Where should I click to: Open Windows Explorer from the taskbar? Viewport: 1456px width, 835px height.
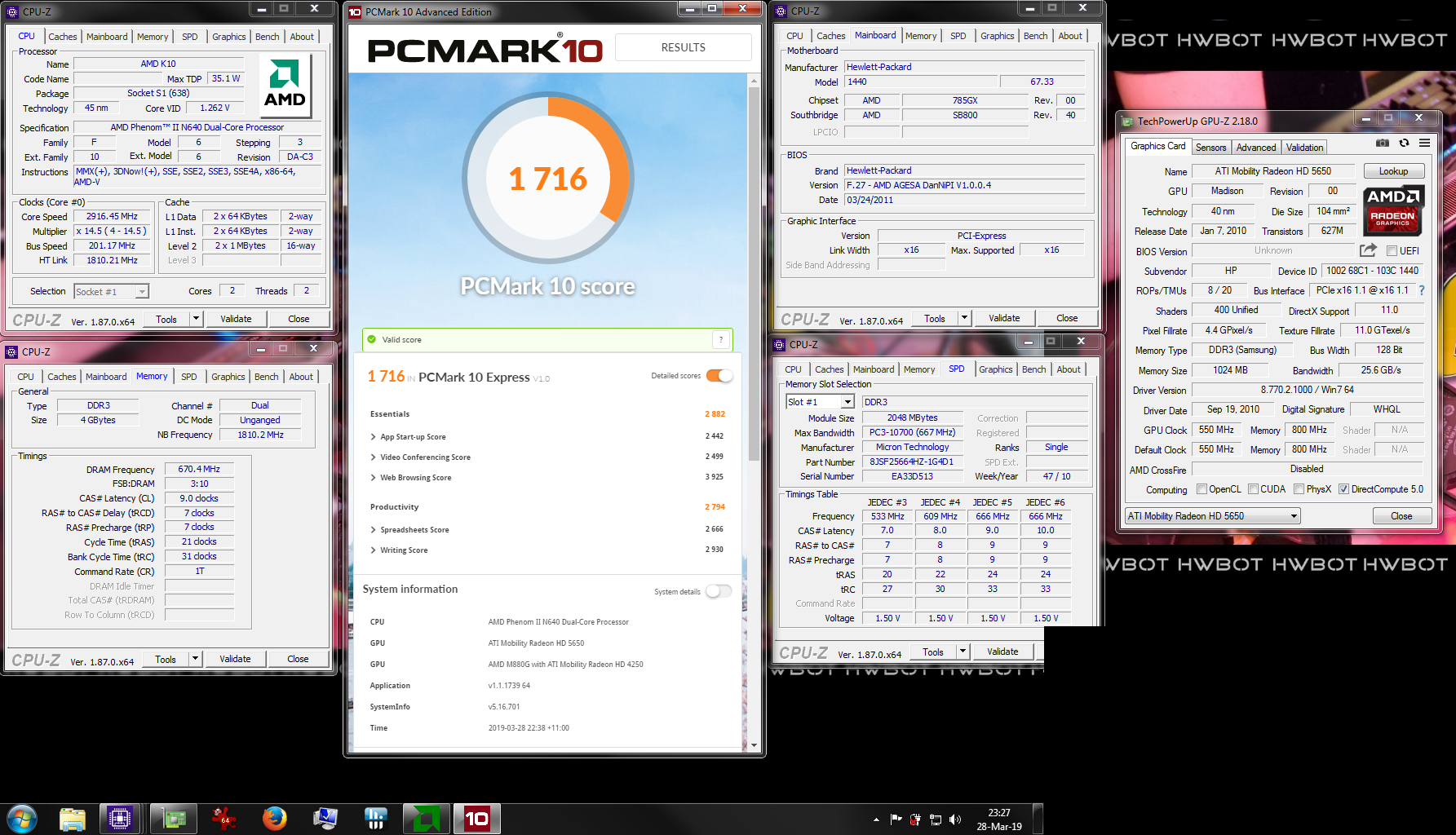[73, 819]
